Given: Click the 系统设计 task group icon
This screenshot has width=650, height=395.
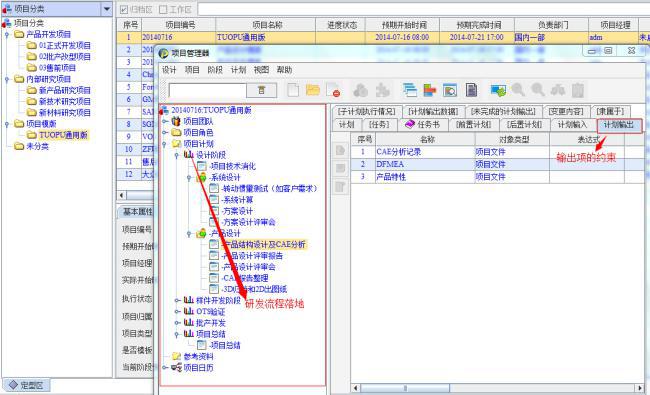Looking at the screenshot, I should pyautogui.click(x=201, y=177).
